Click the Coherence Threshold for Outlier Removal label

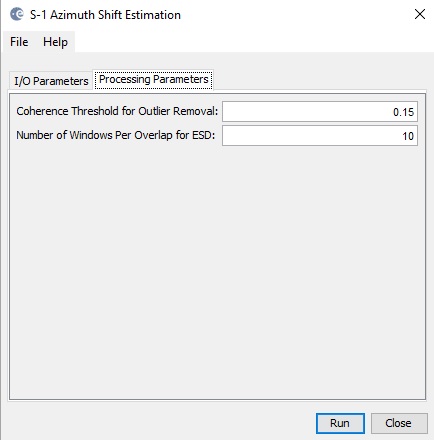117,111
